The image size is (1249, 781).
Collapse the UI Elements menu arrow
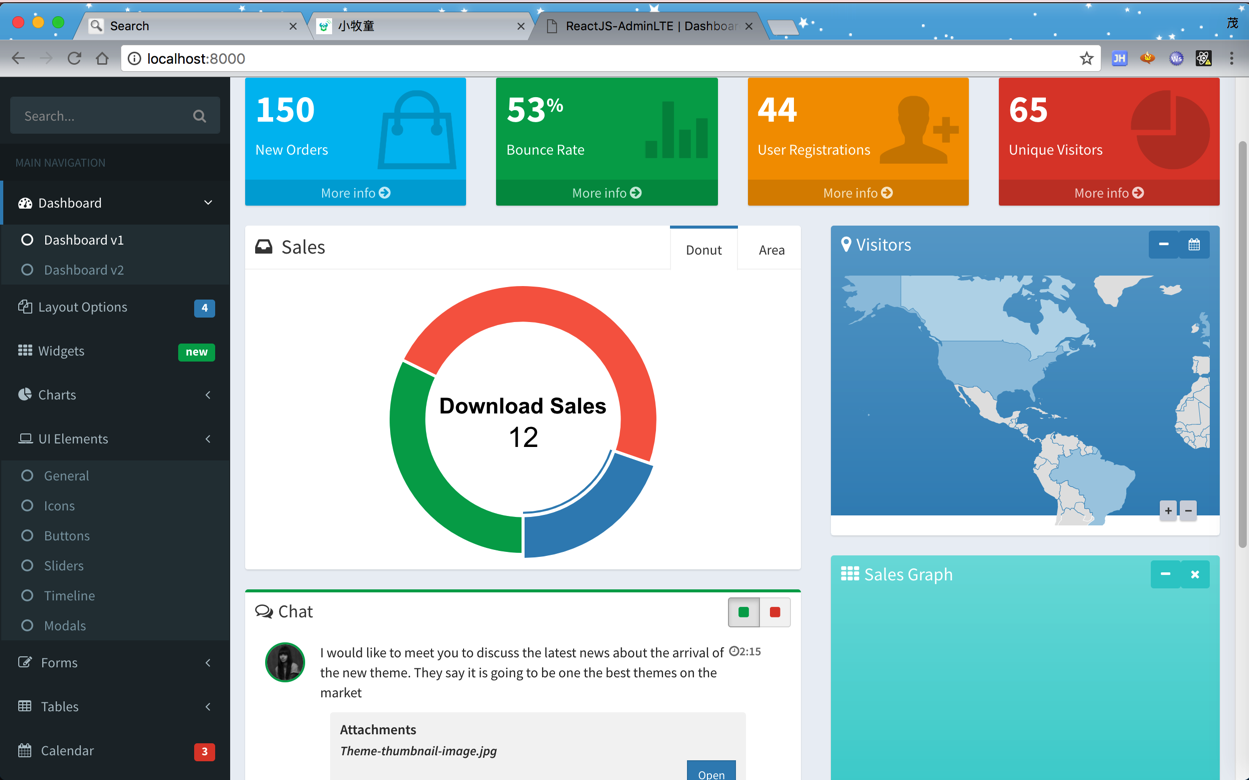(x=208, y=439)
